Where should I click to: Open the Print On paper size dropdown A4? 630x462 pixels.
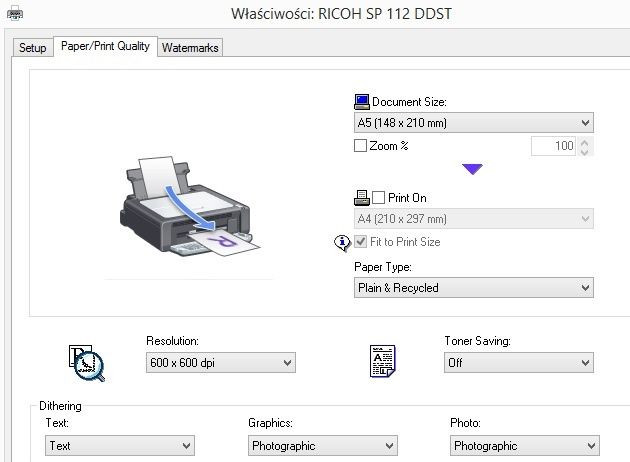point(474,219)
